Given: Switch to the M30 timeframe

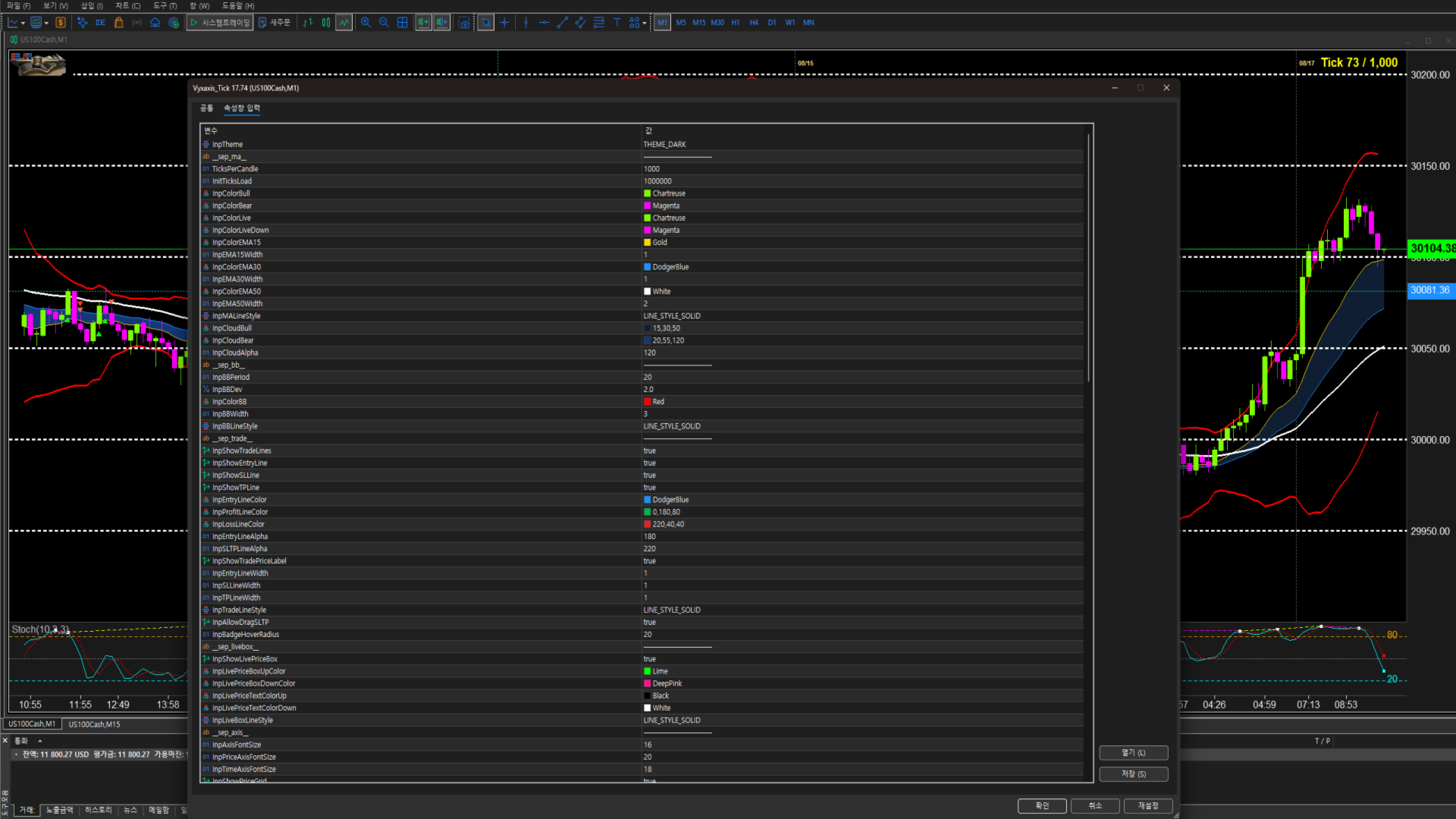Looking at the screenshot, I should click(x=717, y=23).
